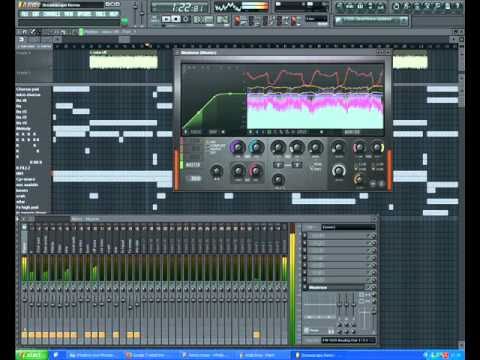
Task: Select the Chorus pad playlist track
Action: [28, 89]
